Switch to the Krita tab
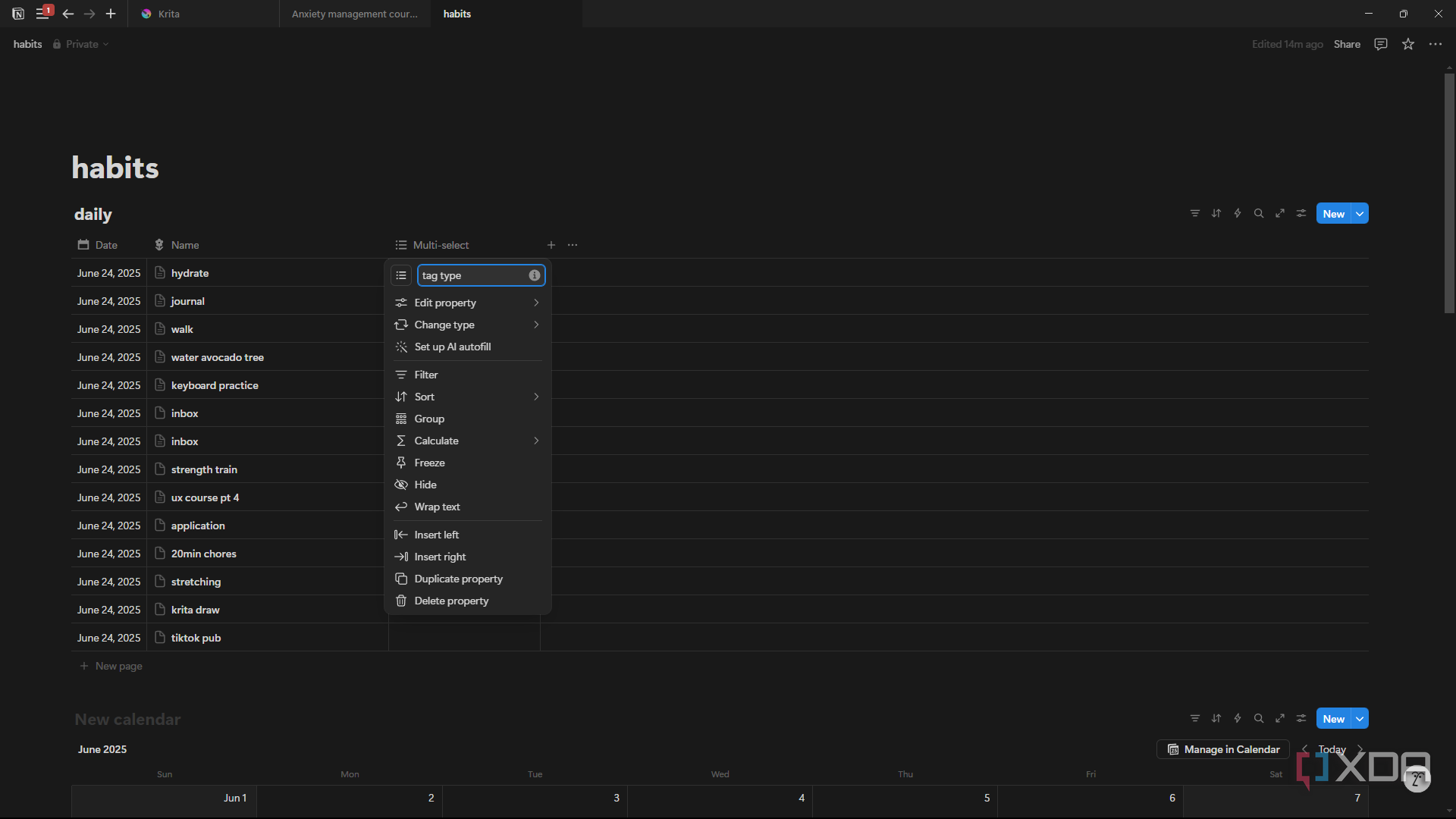 tap(203, 14)
